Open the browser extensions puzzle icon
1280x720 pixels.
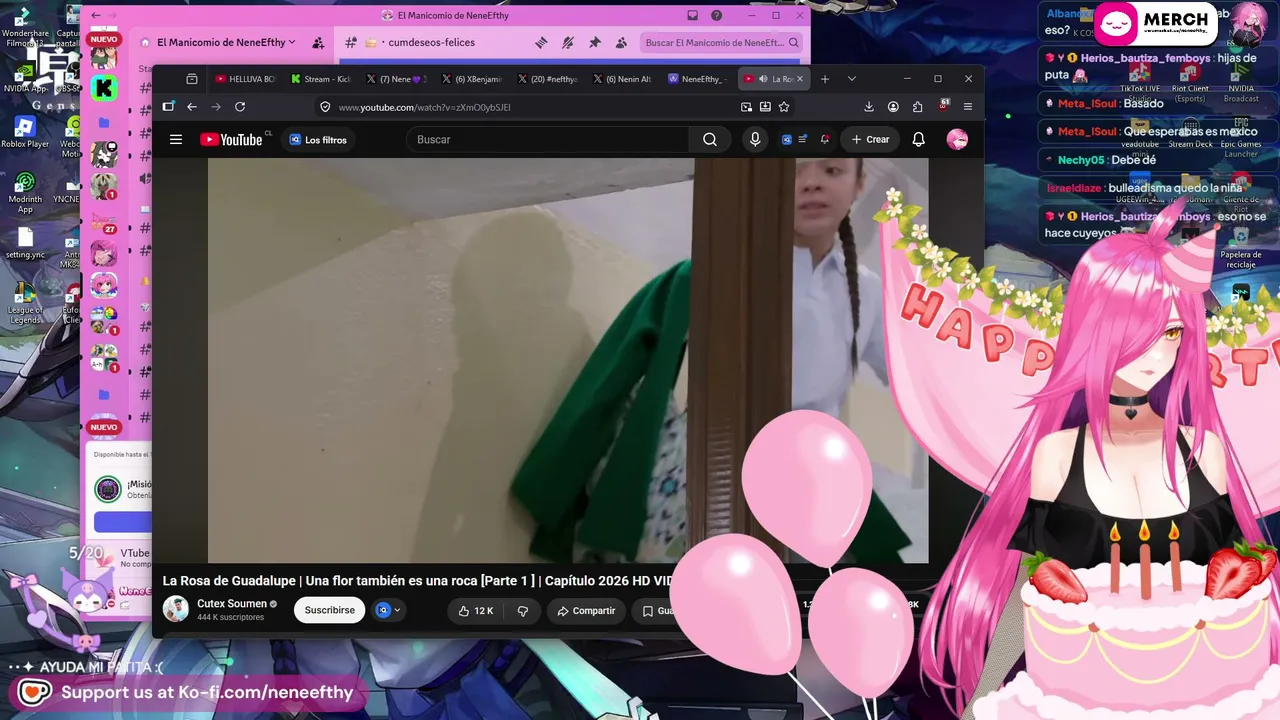[x=918, y=107]
